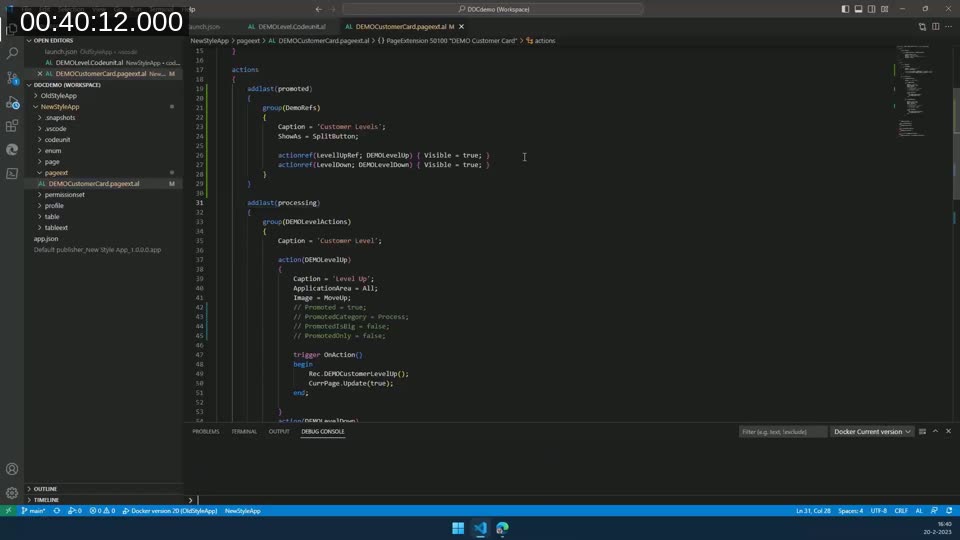This screenshot has width=960, height=540.
Task: Click the Open Changes icon in editor toolbar
Action: click(922, 26)
